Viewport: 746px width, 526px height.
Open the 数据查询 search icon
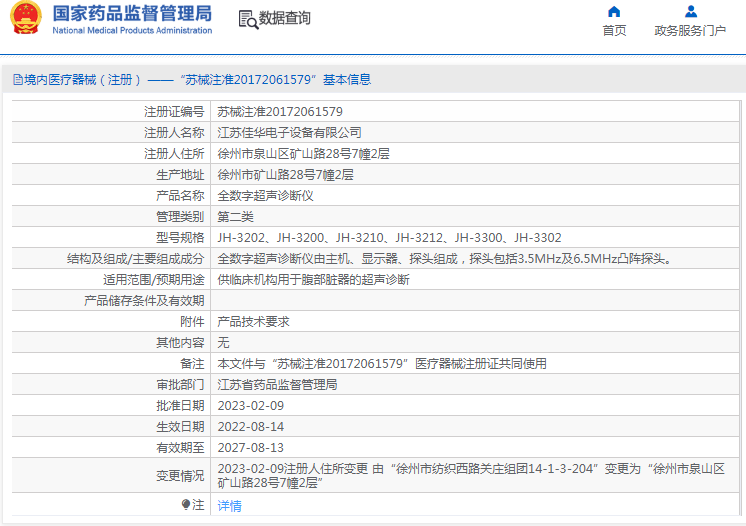point(248,19)
